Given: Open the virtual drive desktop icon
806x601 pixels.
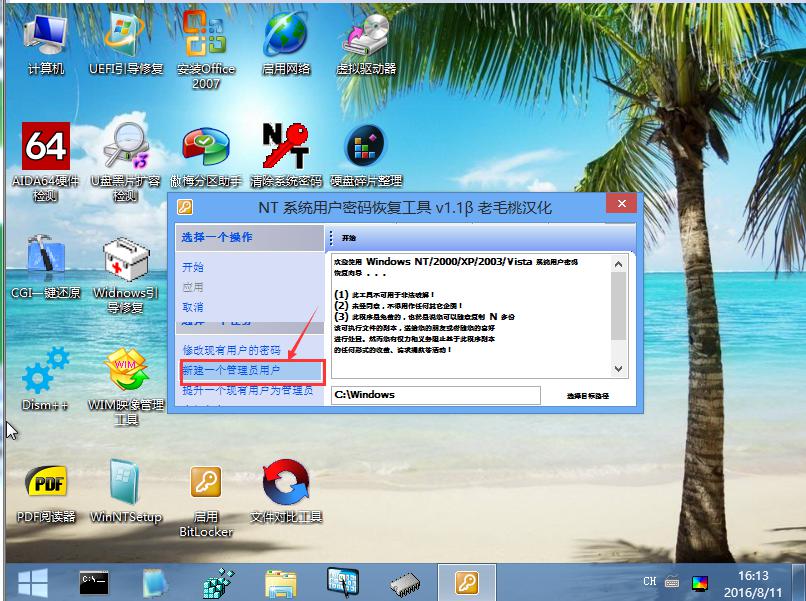Looking at the screenshot, I should (x=366, y=44).
